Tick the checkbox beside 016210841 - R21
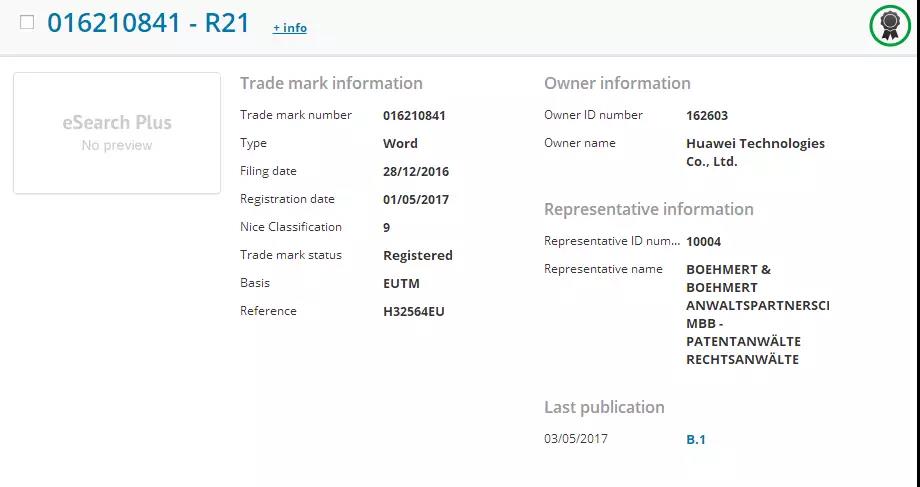 click(27, 22)
